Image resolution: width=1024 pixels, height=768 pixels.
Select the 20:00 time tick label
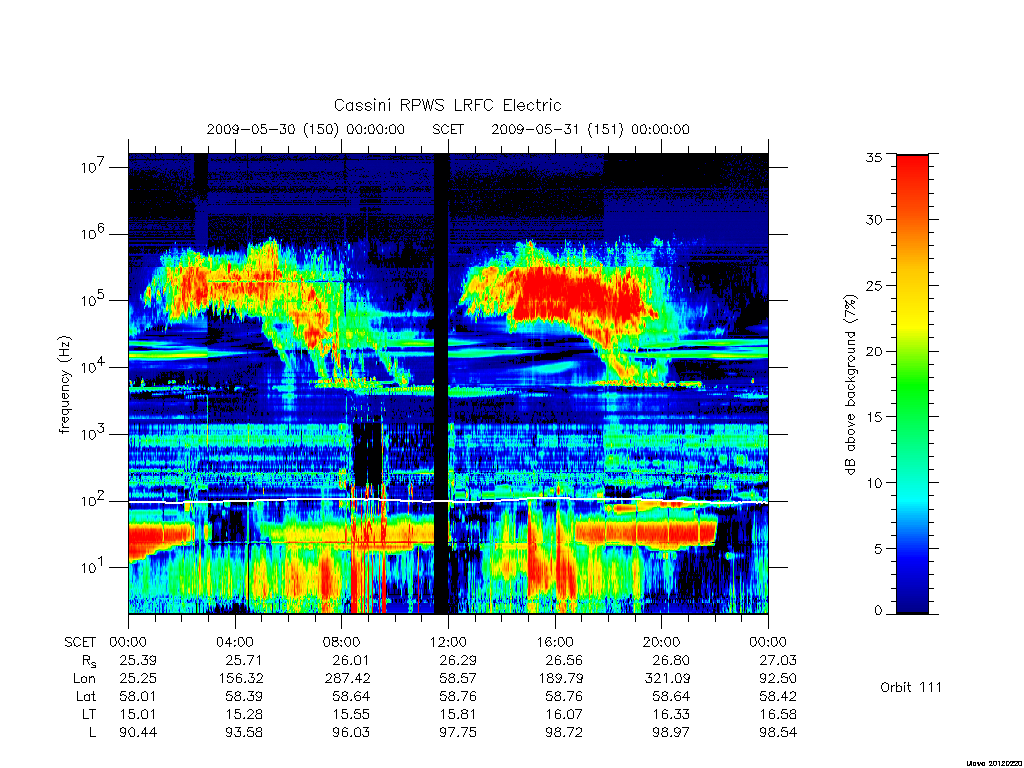coord(662,642)
